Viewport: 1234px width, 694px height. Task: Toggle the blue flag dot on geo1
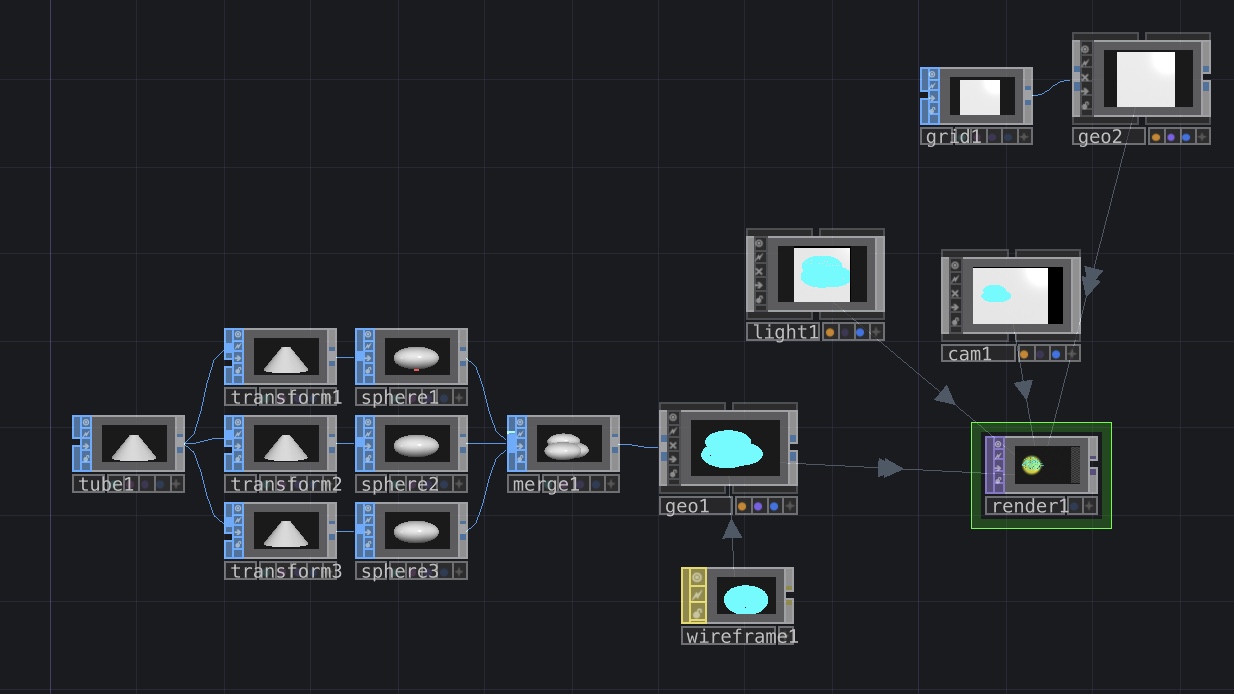pos(774,506)
